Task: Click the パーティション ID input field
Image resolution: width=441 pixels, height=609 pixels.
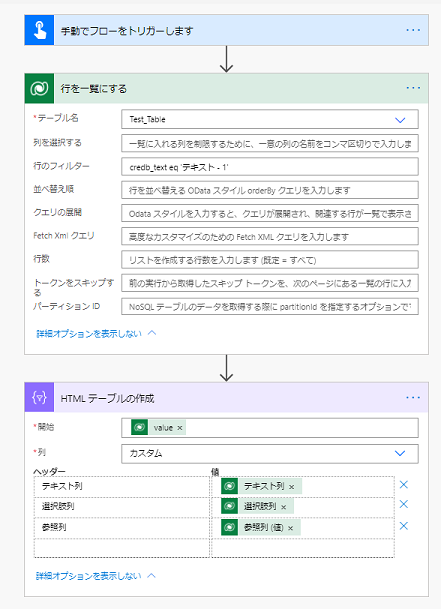Action: 270,306
